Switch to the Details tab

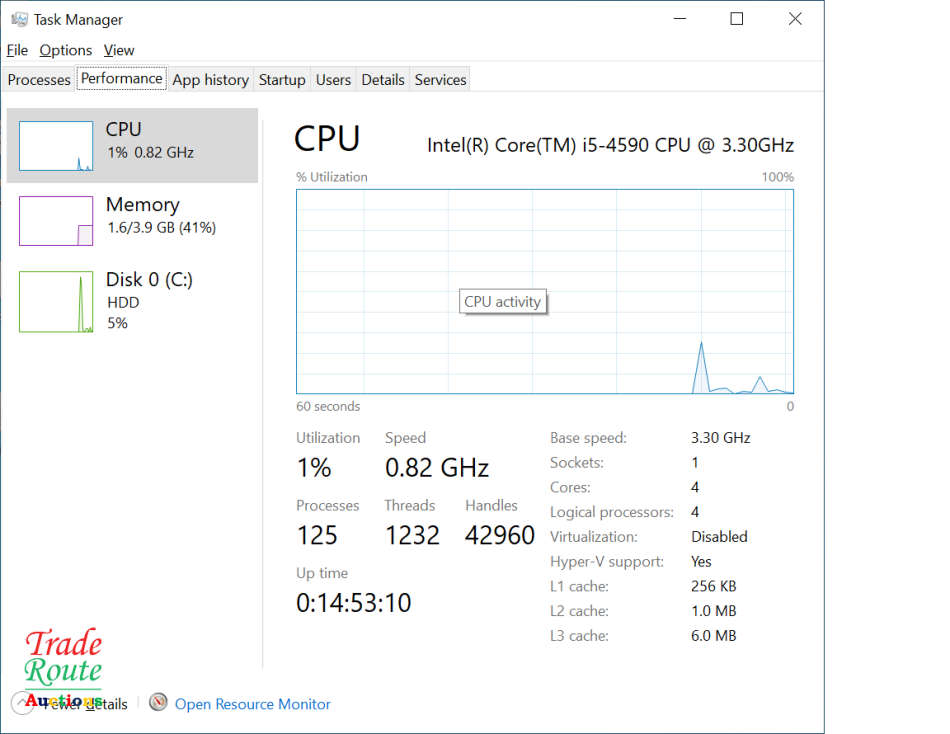[383, 79]
